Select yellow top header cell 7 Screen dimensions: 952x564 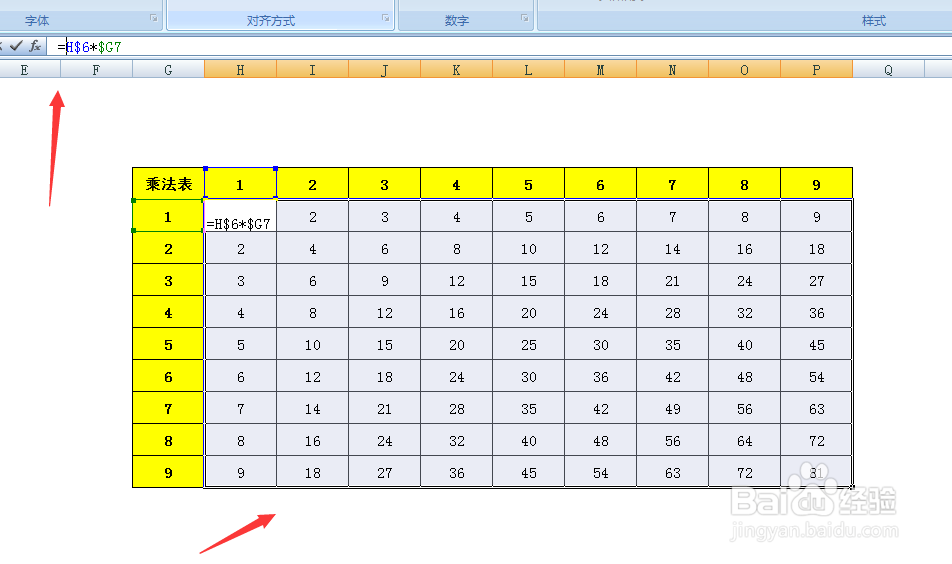672,183
